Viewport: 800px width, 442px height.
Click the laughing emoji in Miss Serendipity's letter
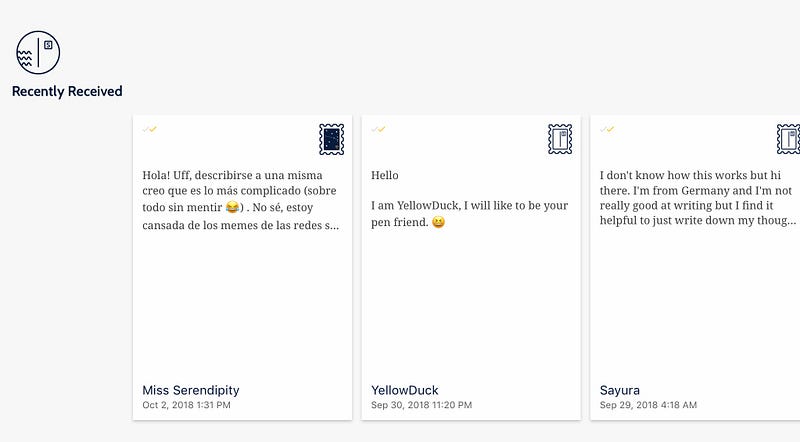click(x=233, y=207)
